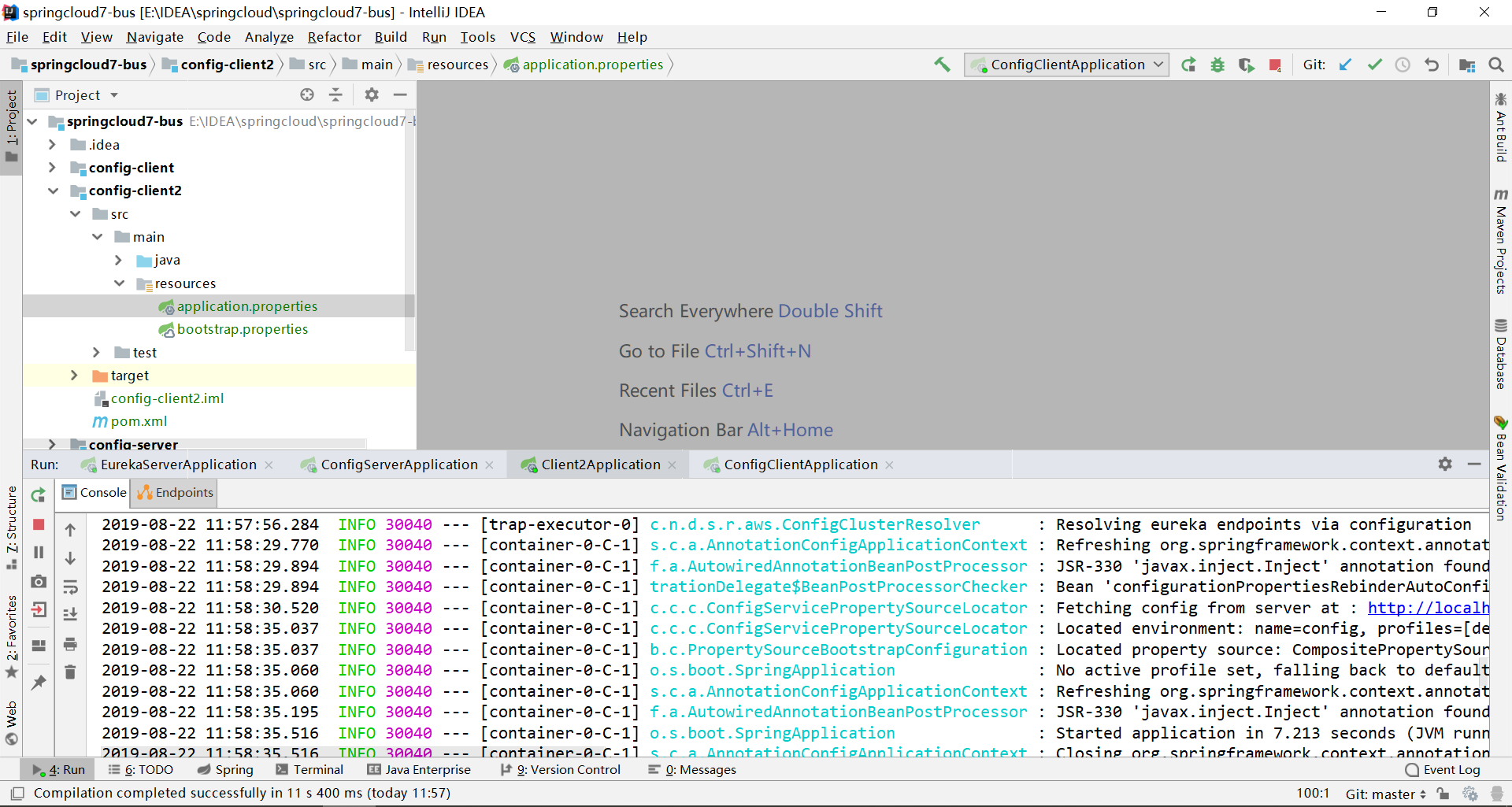Open the VCS menu
Viewport: 1512px width, 807px height.
[522, 37]
